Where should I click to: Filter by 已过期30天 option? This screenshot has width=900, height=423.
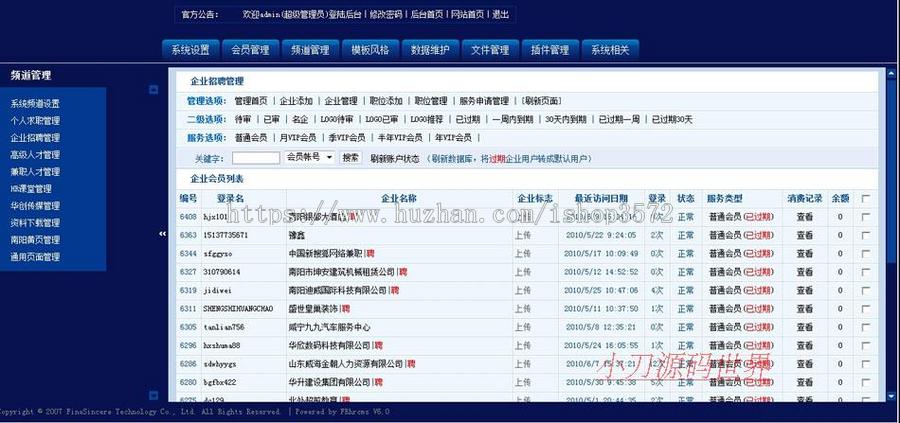click(672, 120)
